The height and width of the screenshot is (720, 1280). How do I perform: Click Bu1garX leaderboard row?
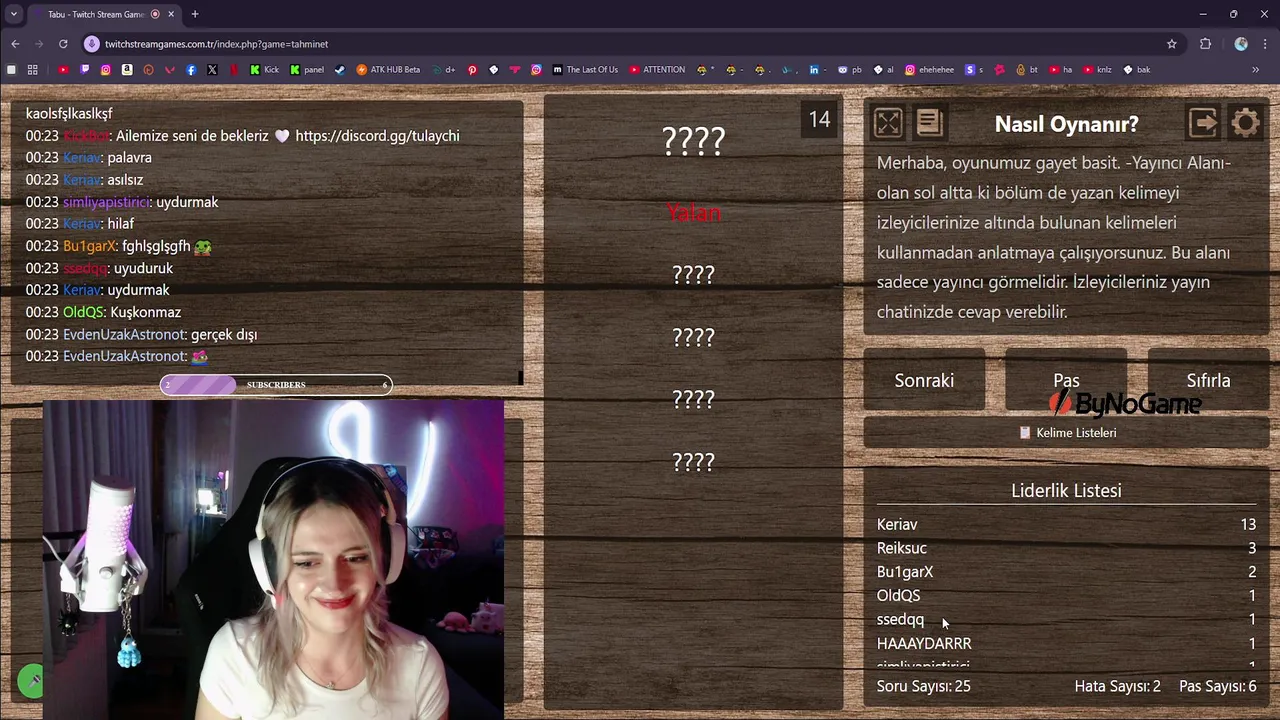(1066, 572)
